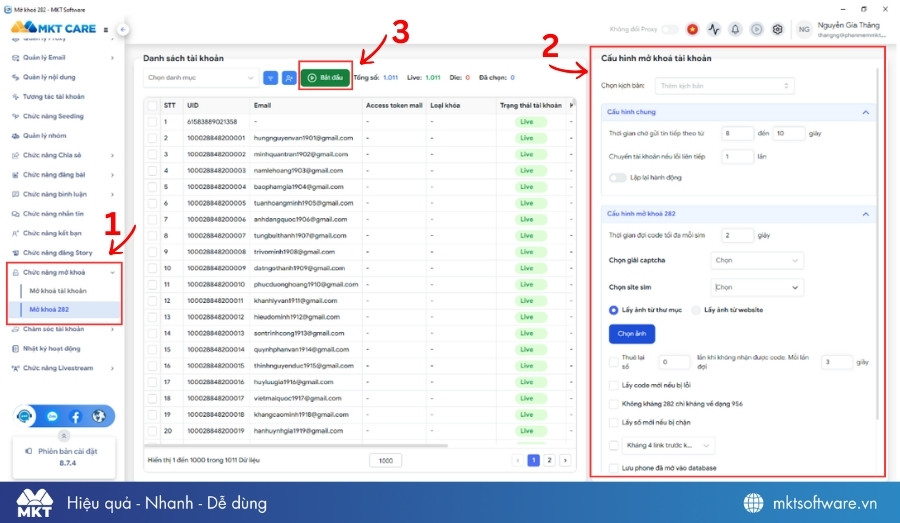This screenshot has height=523, width=900.
Task: Click next page arrow in pagination
Action: (x=565, y=460)
